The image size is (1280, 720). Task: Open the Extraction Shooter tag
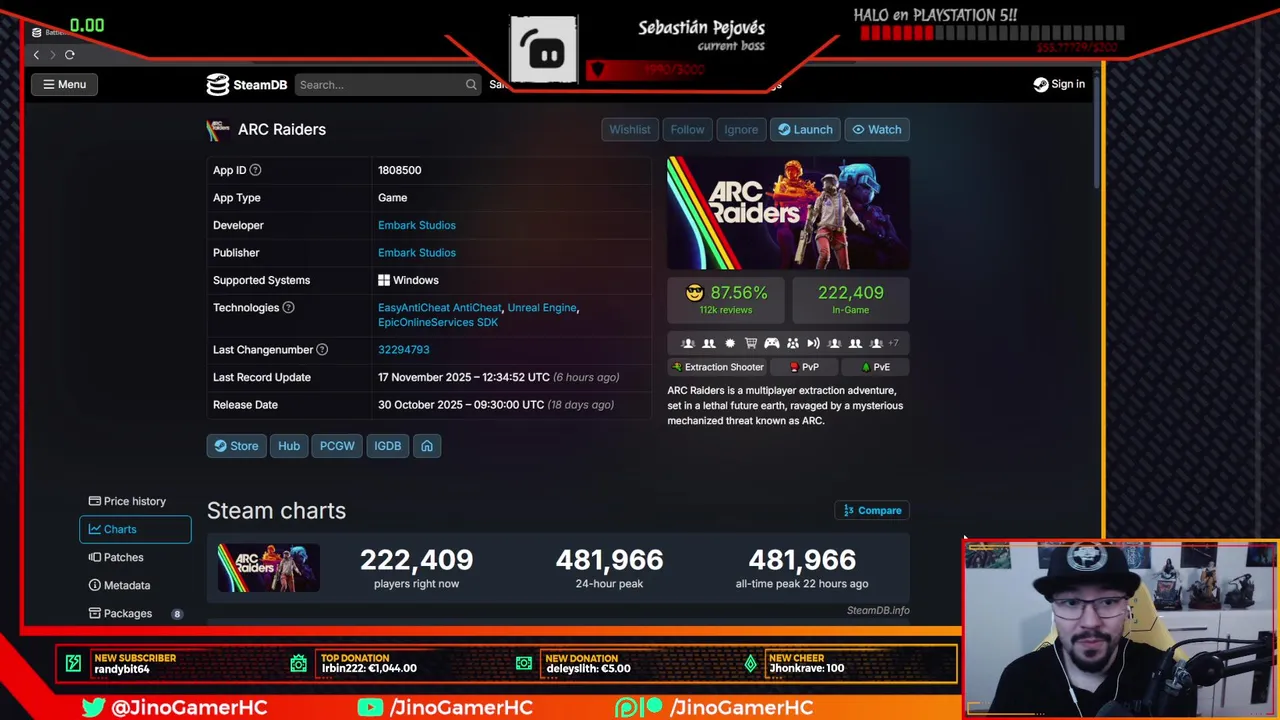pos(717,367)
